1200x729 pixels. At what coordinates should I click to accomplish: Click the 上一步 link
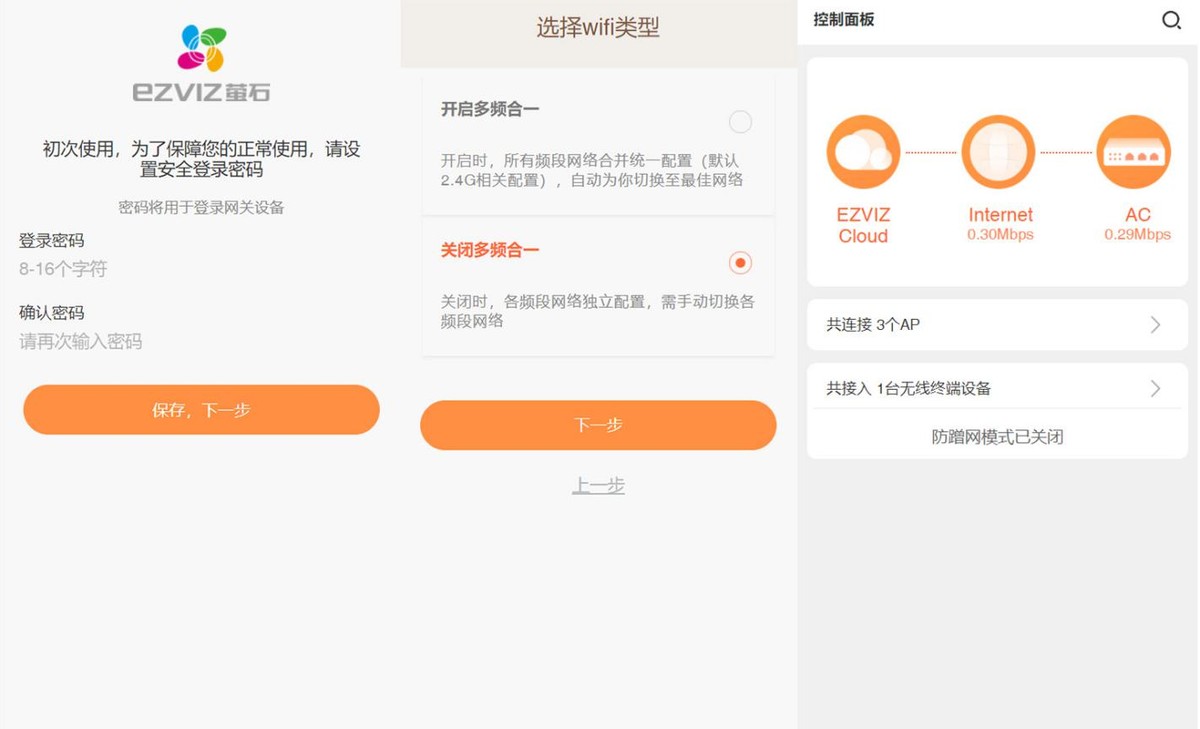[x=598, y=486]
